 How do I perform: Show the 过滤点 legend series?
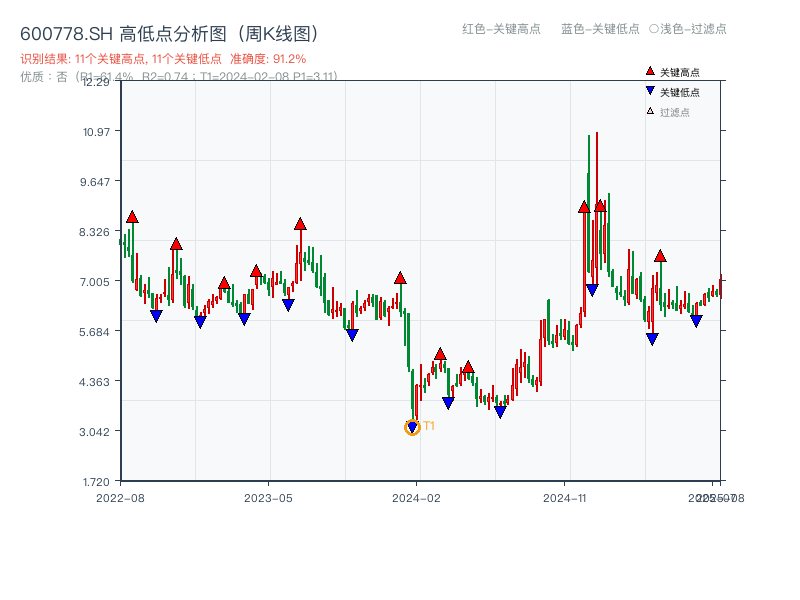675,112
